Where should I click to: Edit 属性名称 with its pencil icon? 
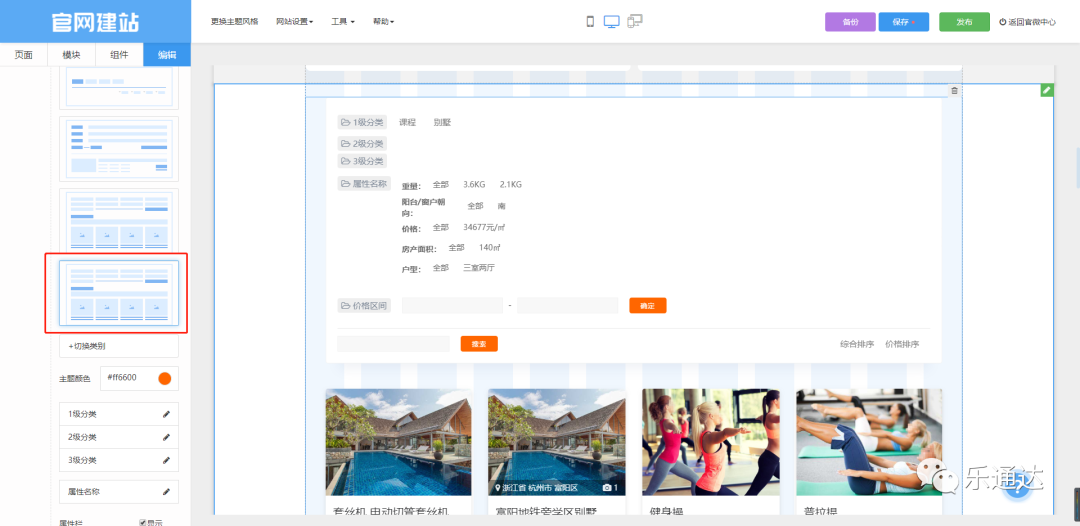coord(166,492)
